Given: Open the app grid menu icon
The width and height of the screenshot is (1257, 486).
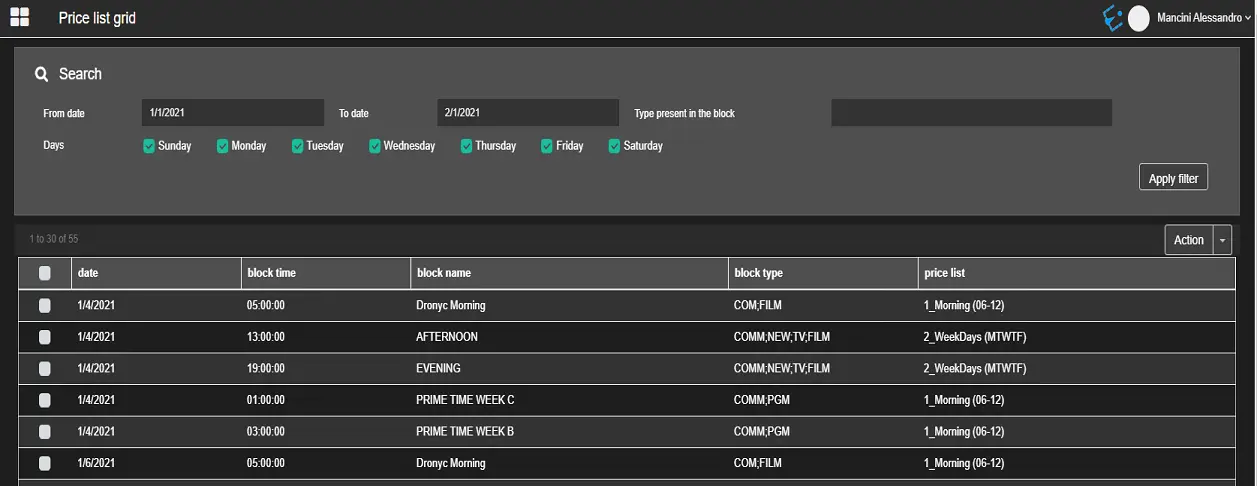Looking at the screenshot, I should tap(19, 17).
